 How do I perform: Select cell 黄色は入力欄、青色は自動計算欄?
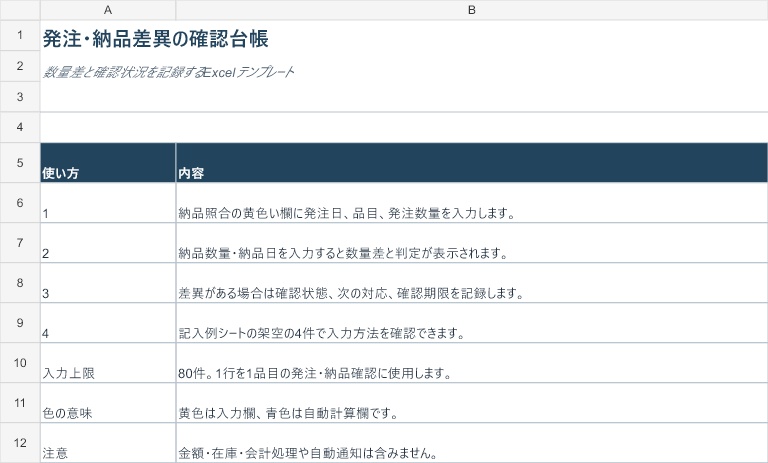click(472, 403)
